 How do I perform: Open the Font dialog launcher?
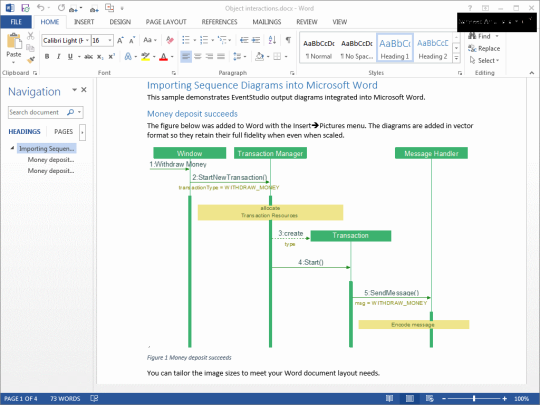point(174,73)
